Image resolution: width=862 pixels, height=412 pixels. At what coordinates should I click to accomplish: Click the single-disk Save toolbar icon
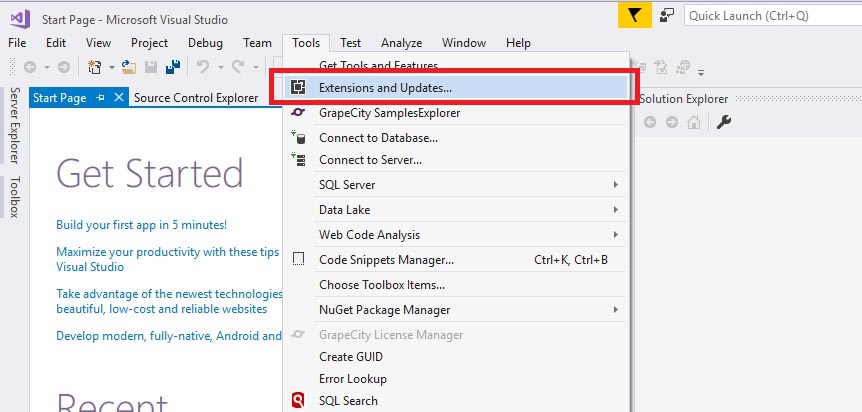click(x=151, y=67)
